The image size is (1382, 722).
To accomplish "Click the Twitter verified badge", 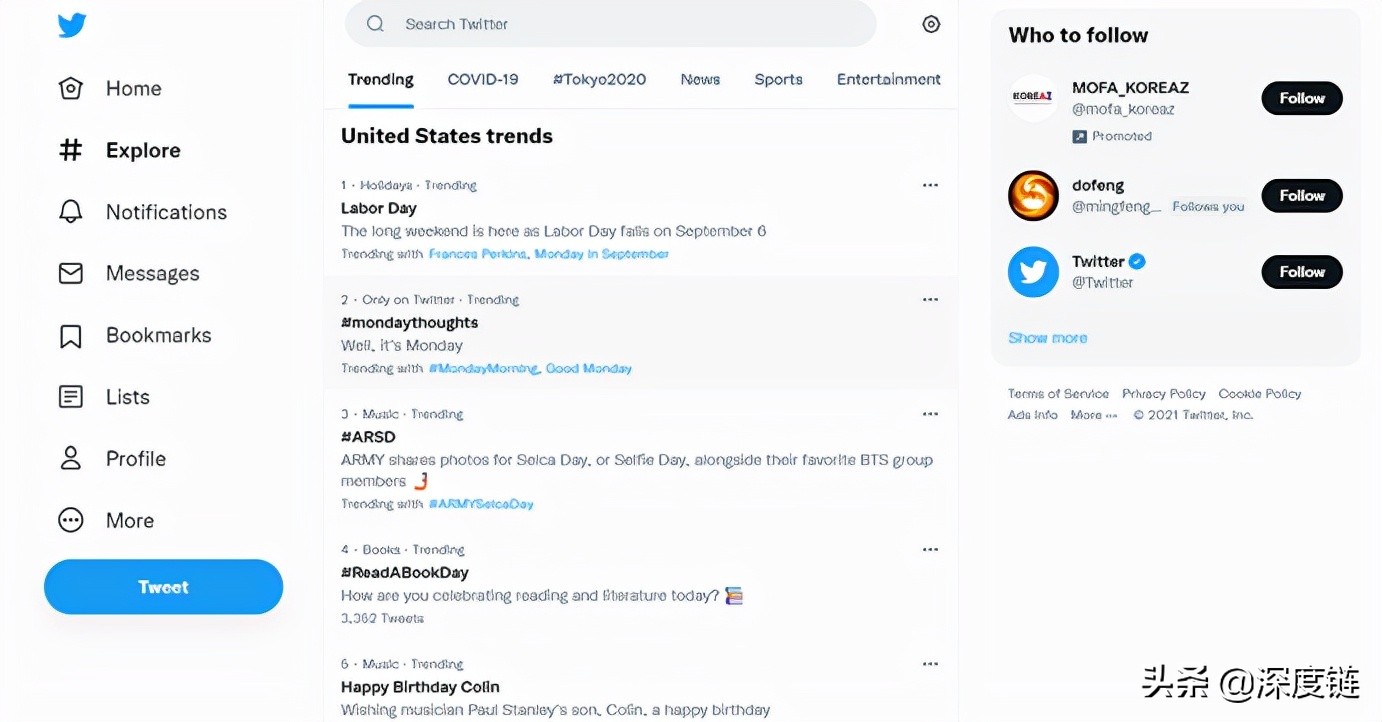I will coord(1137,262).
